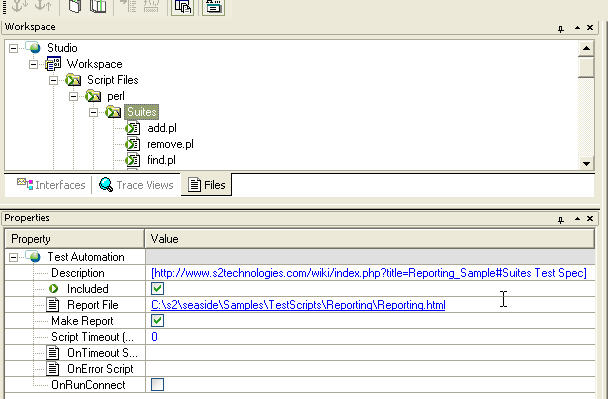Viewport: 608px width, 399px height.
Task: Click the workspace tree scrollbar thumb
Action: pos(586,67)
